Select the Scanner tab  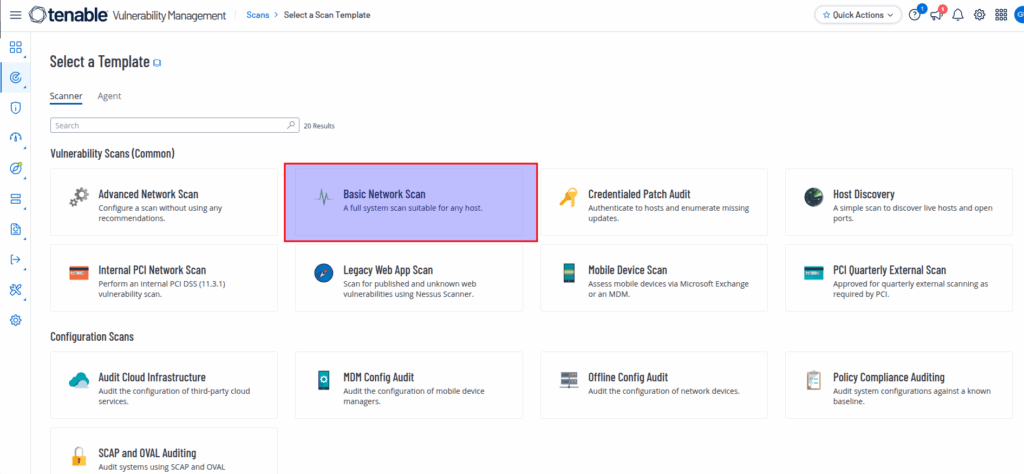(x=66, y=96)
